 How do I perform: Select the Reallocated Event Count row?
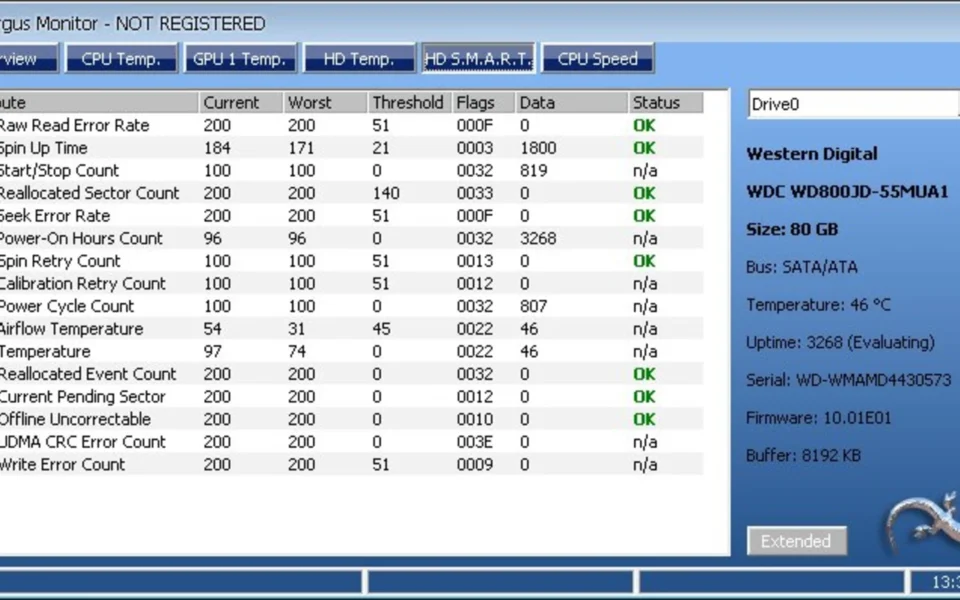[351, 374]
